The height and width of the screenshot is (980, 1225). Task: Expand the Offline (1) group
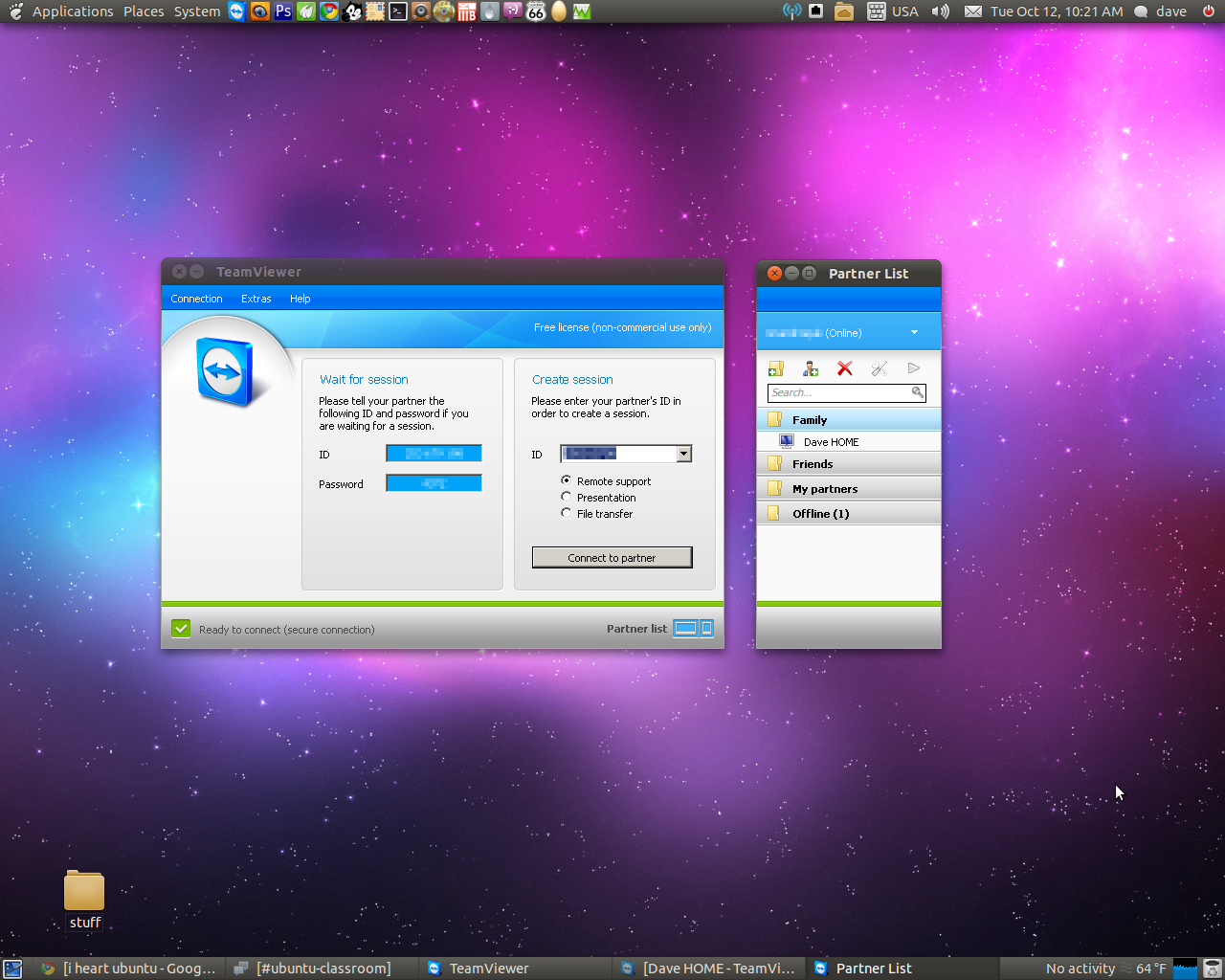point(848,513)
